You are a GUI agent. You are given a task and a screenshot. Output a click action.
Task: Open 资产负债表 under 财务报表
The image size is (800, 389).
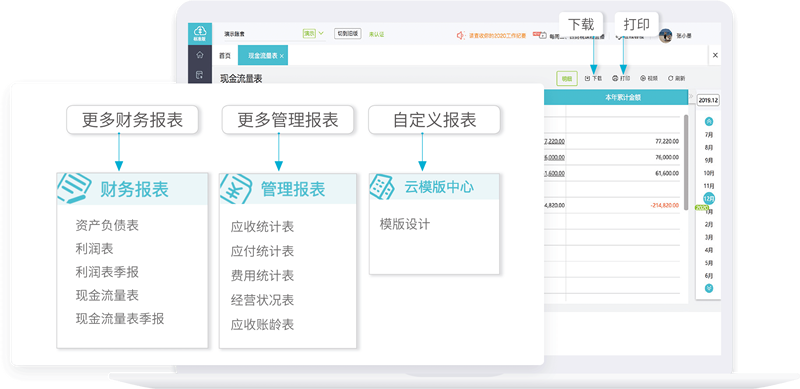click(107, 225)
